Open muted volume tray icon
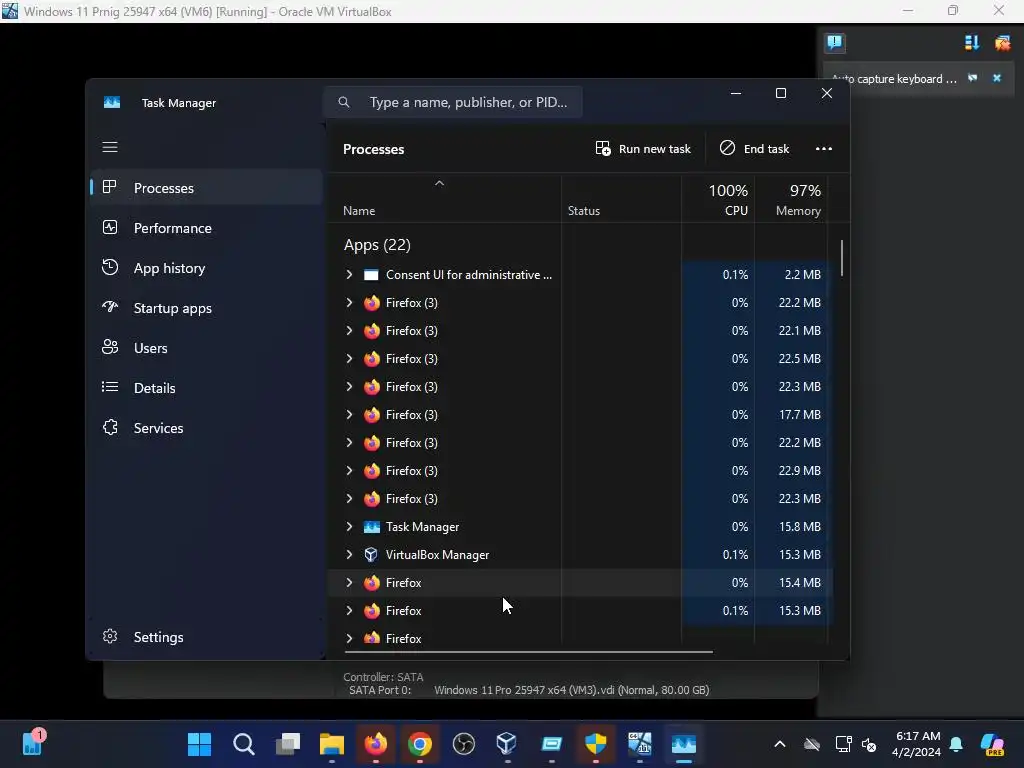Viewport: 1024px width, 768px height. pyautogui.click(x=869, y=744)
